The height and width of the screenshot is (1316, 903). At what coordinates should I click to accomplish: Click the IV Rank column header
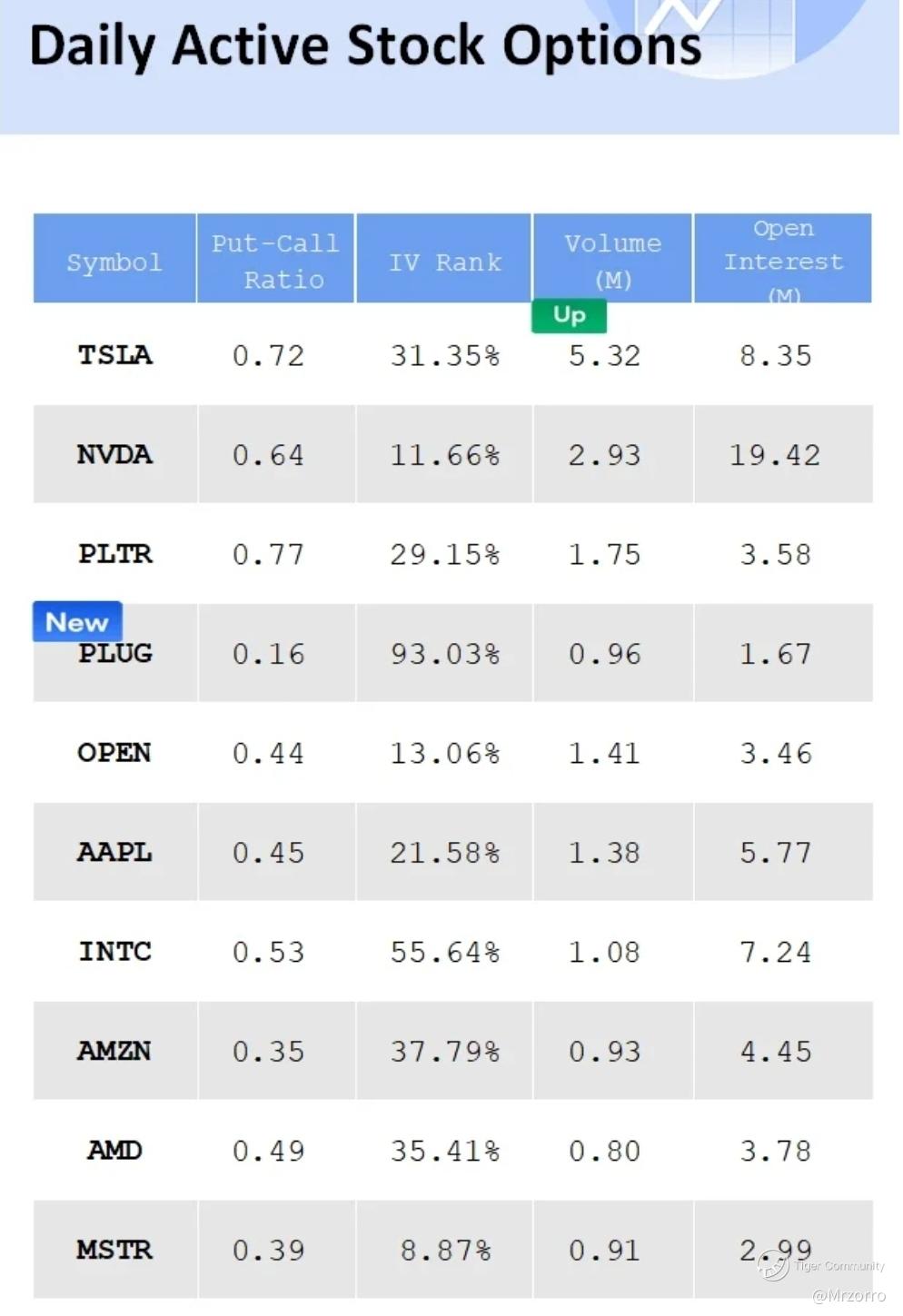tap(444, 262)
